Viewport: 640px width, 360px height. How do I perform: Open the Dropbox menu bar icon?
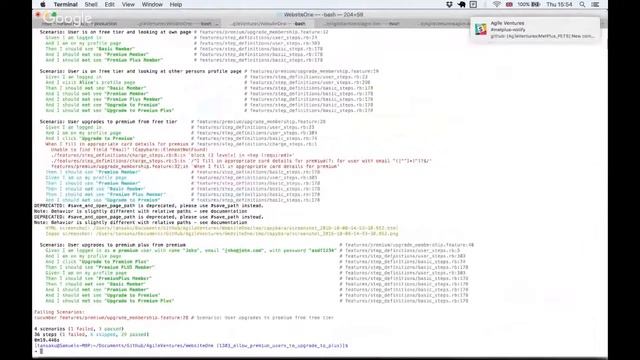[x=449, y=4]
